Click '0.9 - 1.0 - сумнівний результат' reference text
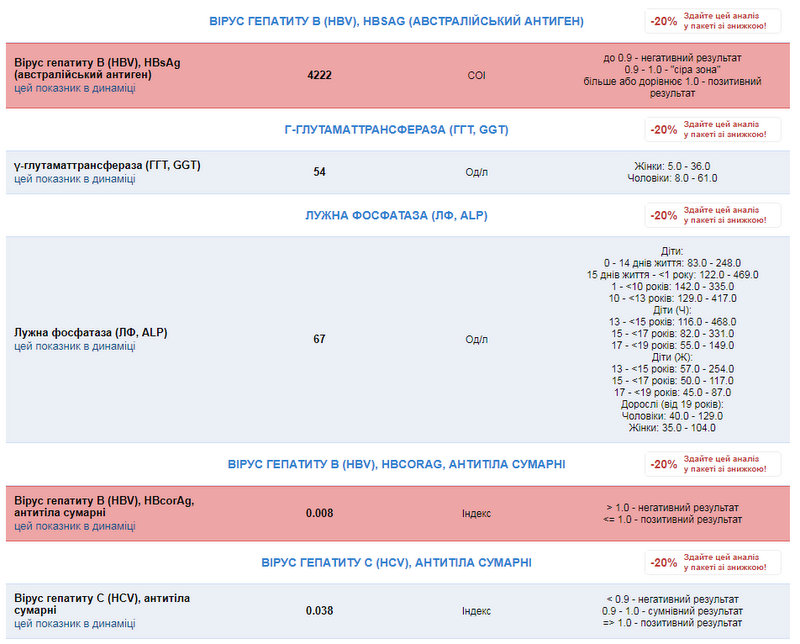 (x=672, y=611)
